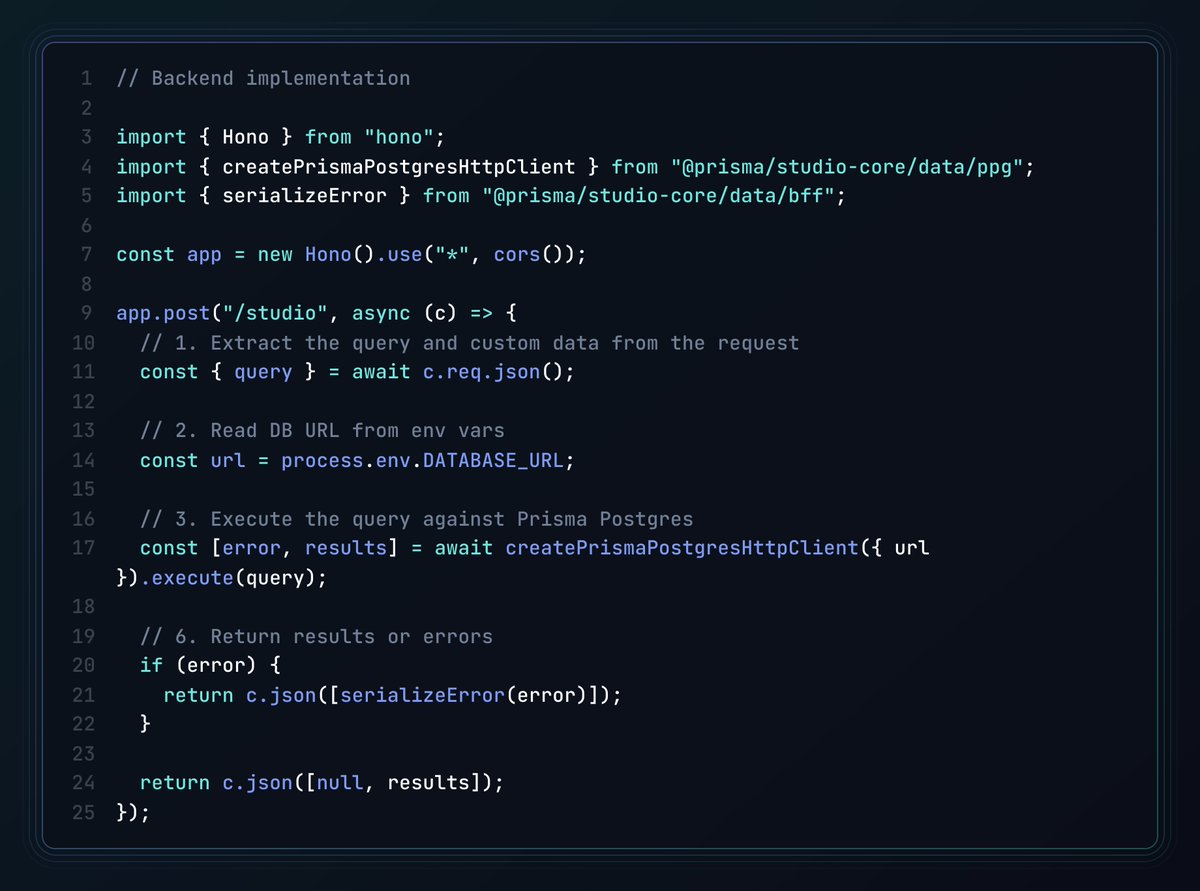Click createPrismaPostgresHttpClient call on line 17
This screenshot has width=1200, height=891.
681,549
